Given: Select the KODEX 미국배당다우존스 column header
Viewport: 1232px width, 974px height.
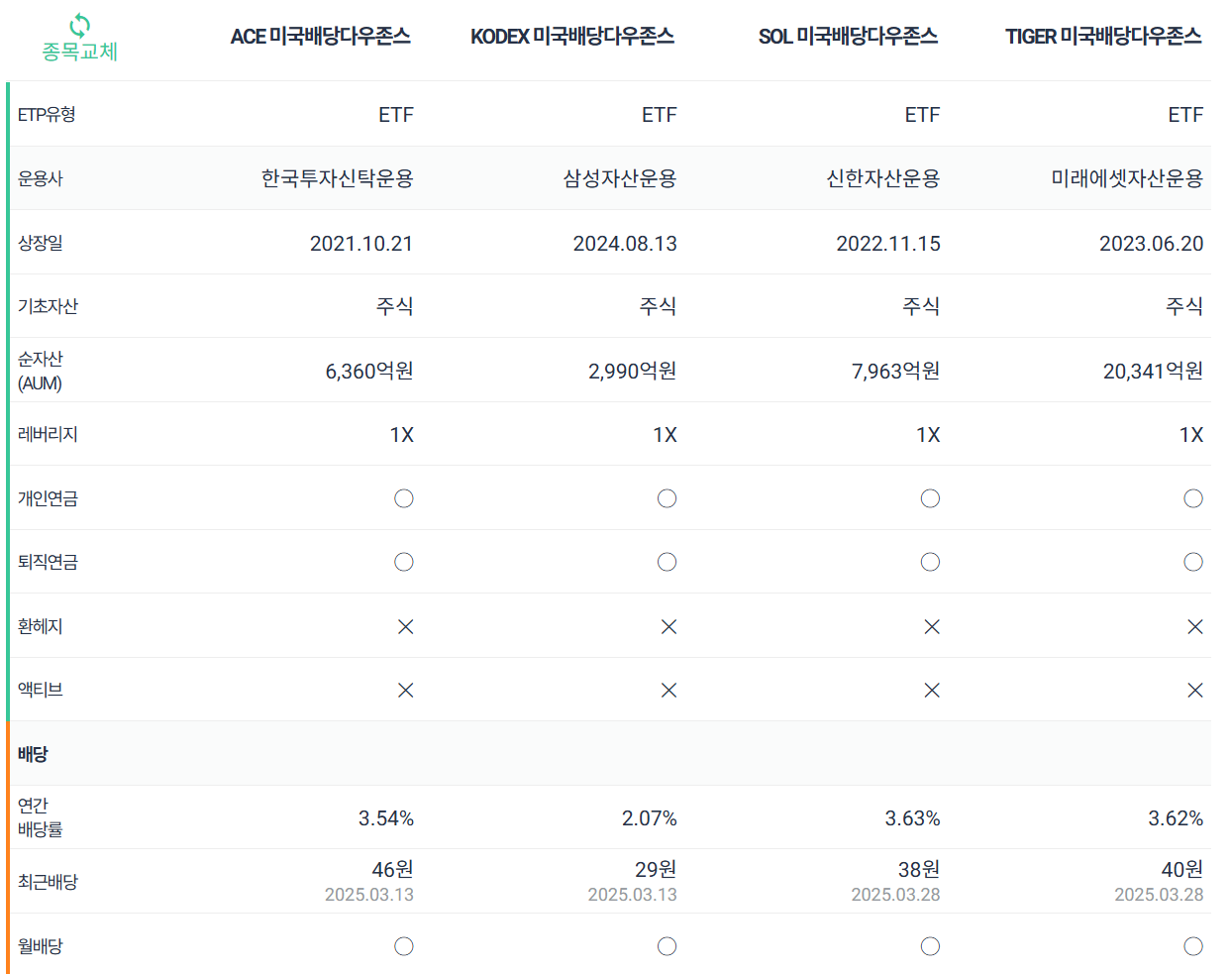Looking at the screenshot, I should pyautogui.click(x=572, y=36).
